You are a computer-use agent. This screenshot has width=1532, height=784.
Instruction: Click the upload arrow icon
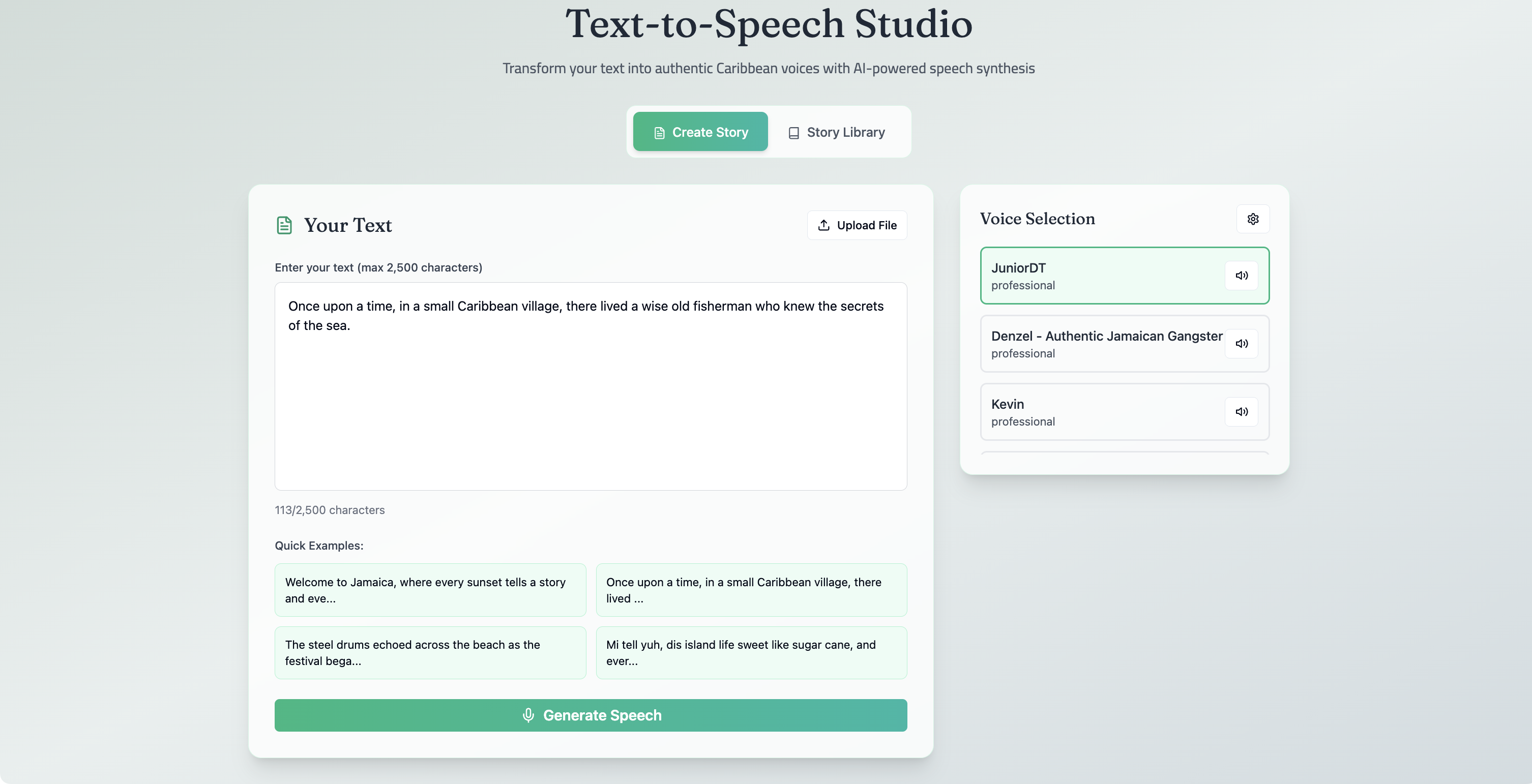823,225
